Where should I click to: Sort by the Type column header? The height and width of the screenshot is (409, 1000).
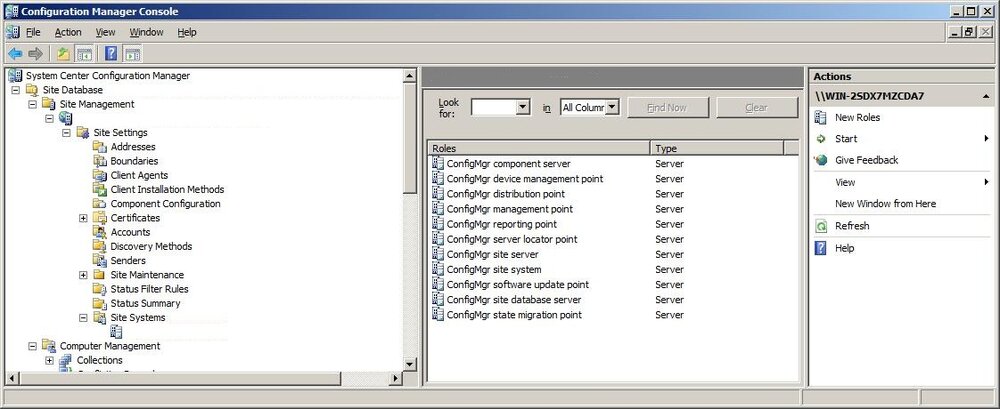pos(717,148)
